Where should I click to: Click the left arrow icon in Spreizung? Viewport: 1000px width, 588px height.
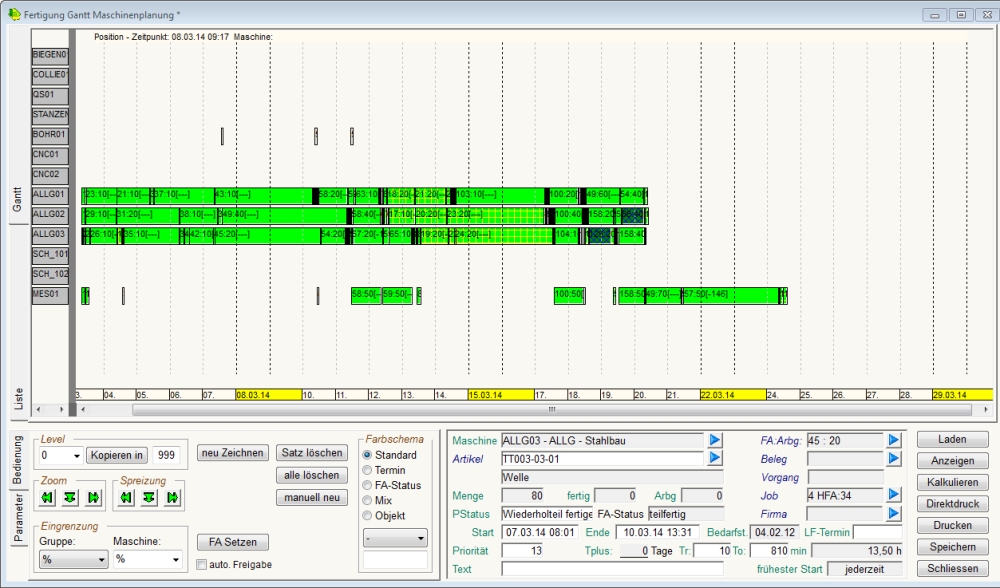coord(127,497)
